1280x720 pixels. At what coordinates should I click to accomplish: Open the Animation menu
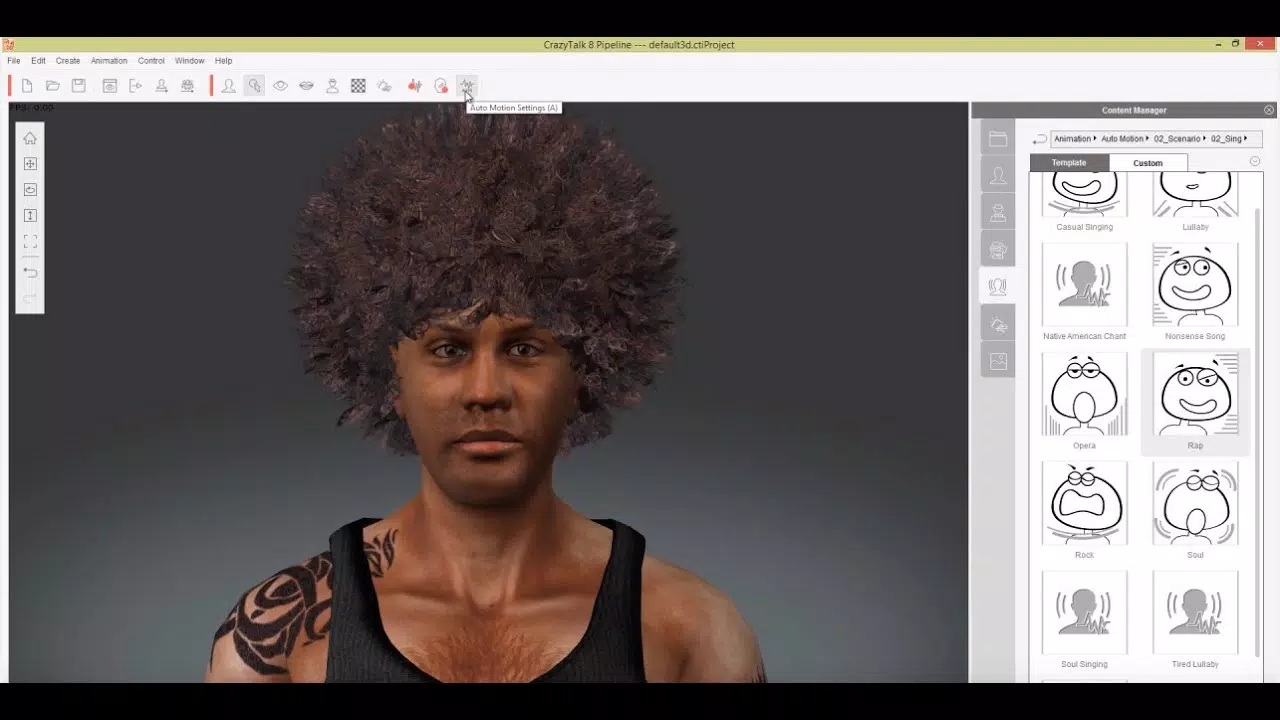pos(109,61)
